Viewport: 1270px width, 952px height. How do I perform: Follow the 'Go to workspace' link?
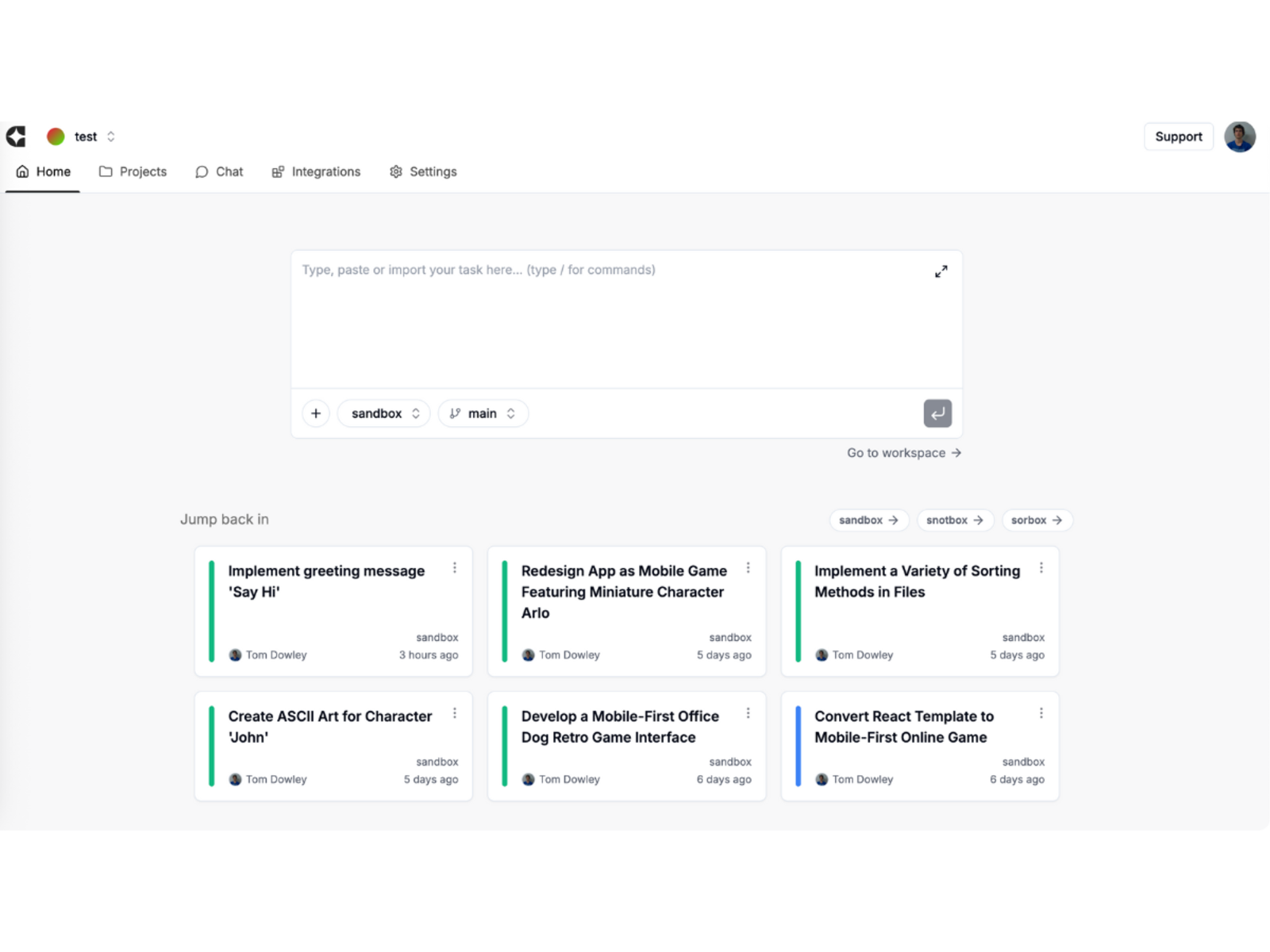point(903,452)
